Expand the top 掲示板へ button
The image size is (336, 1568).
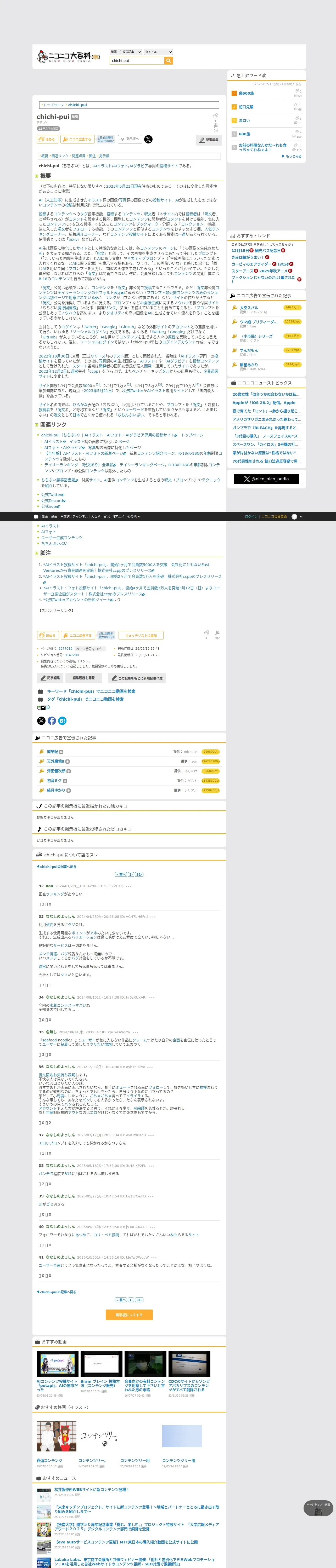(130, 139)
